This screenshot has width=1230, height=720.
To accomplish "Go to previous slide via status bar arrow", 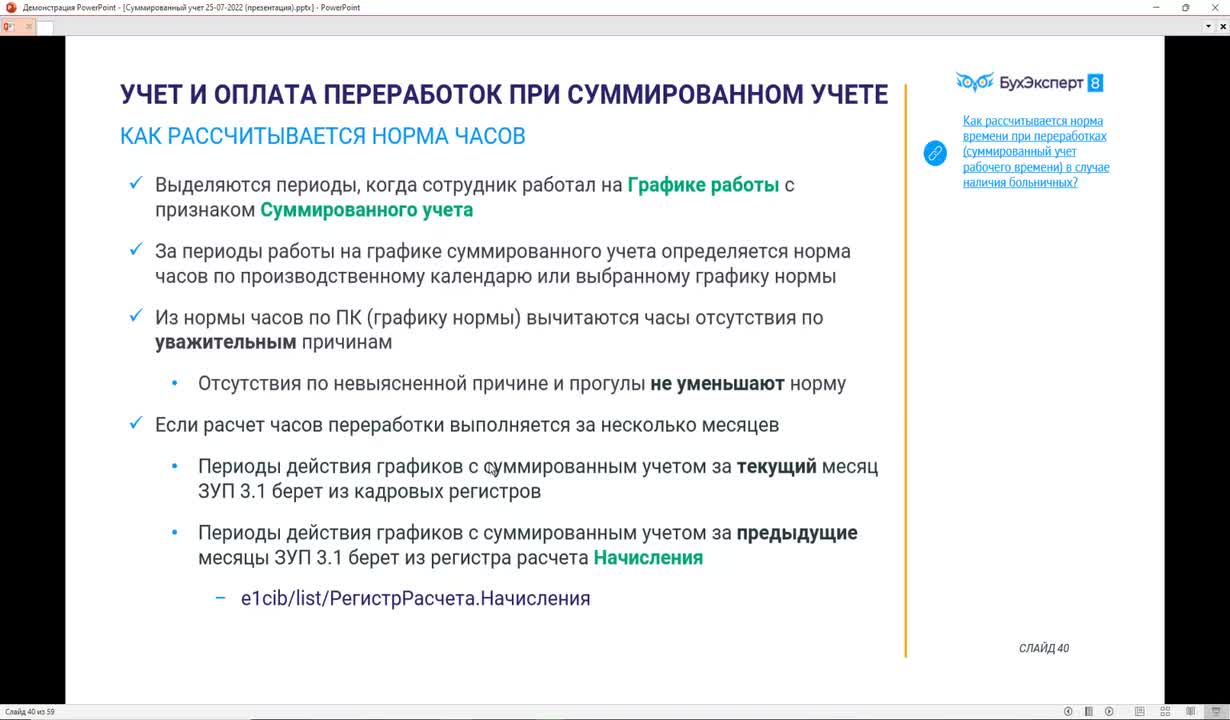I will click(x=1068, y=711).
